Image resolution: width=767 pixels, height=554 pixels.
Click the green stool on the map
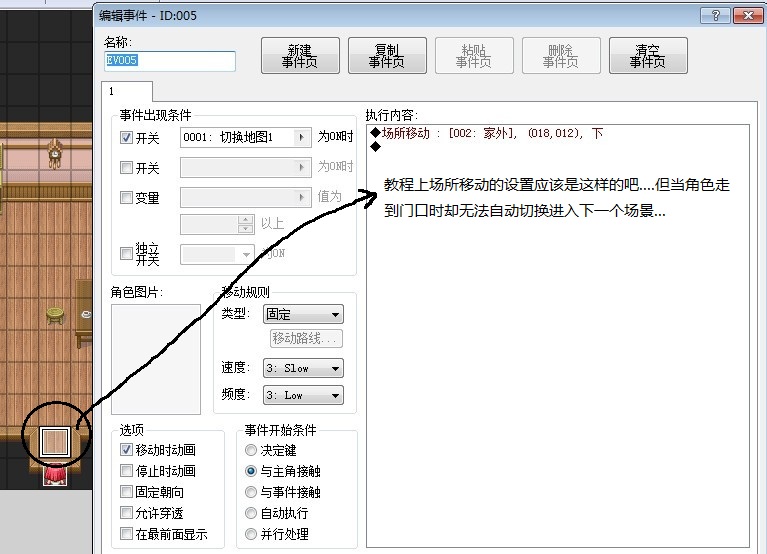[55, 315]
